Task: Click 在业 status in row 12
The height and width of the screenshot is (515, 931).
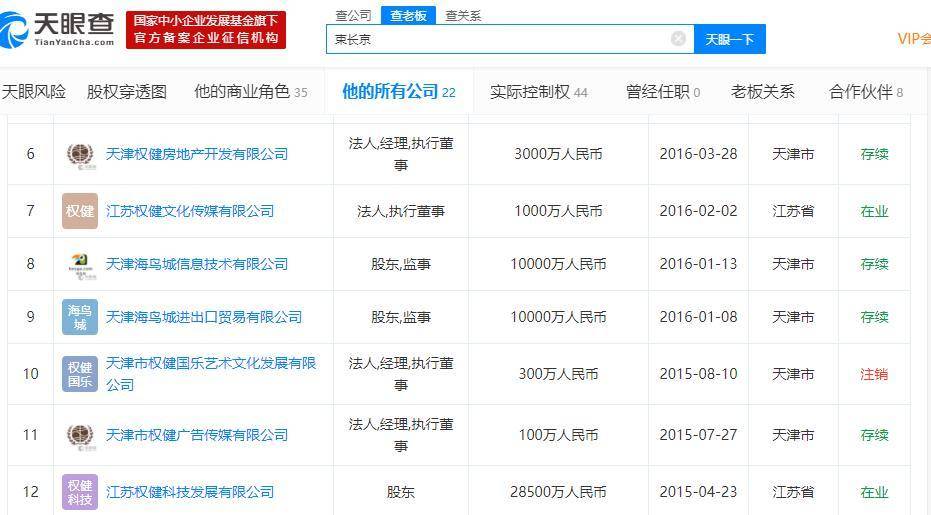Action: [874, 492]
